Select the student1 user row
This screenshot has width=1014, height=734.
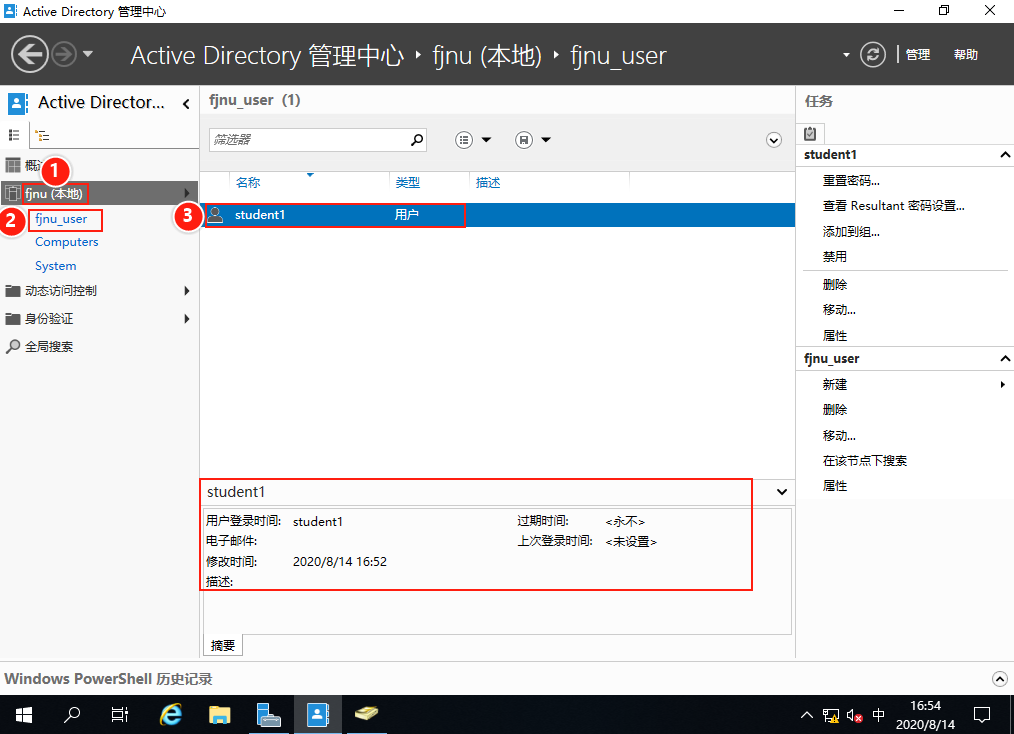click(x=497, y=215)
